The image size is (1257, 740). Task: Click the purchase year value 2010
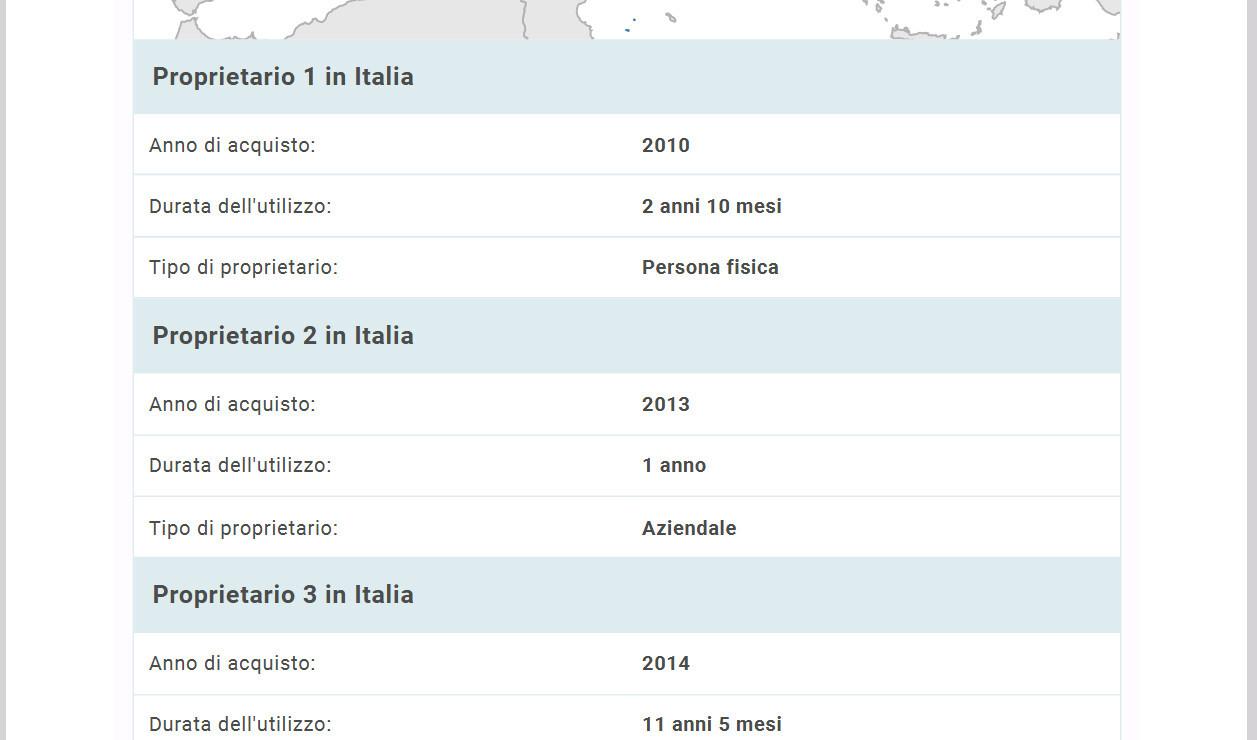(666, 146)
